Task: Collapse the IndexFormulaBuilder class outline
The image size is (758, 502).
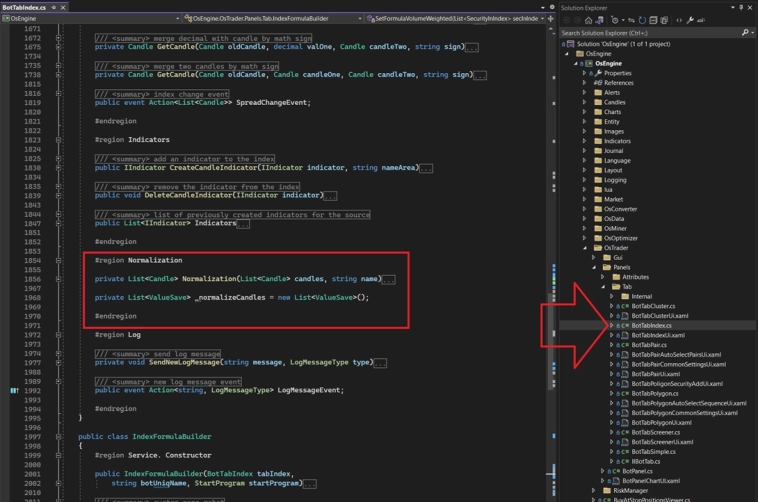Action: point(58,437)
